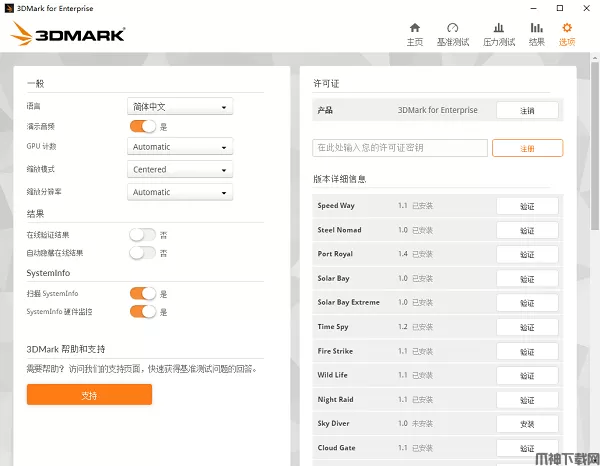Enable the 在线验证结果 switch
This screenshot has width=600, height=466.
click(143, 235)
